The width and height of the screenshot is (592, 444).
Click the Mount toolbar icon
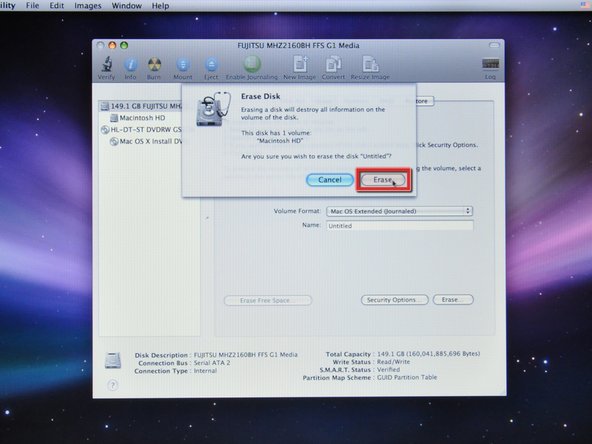(183, 68)
